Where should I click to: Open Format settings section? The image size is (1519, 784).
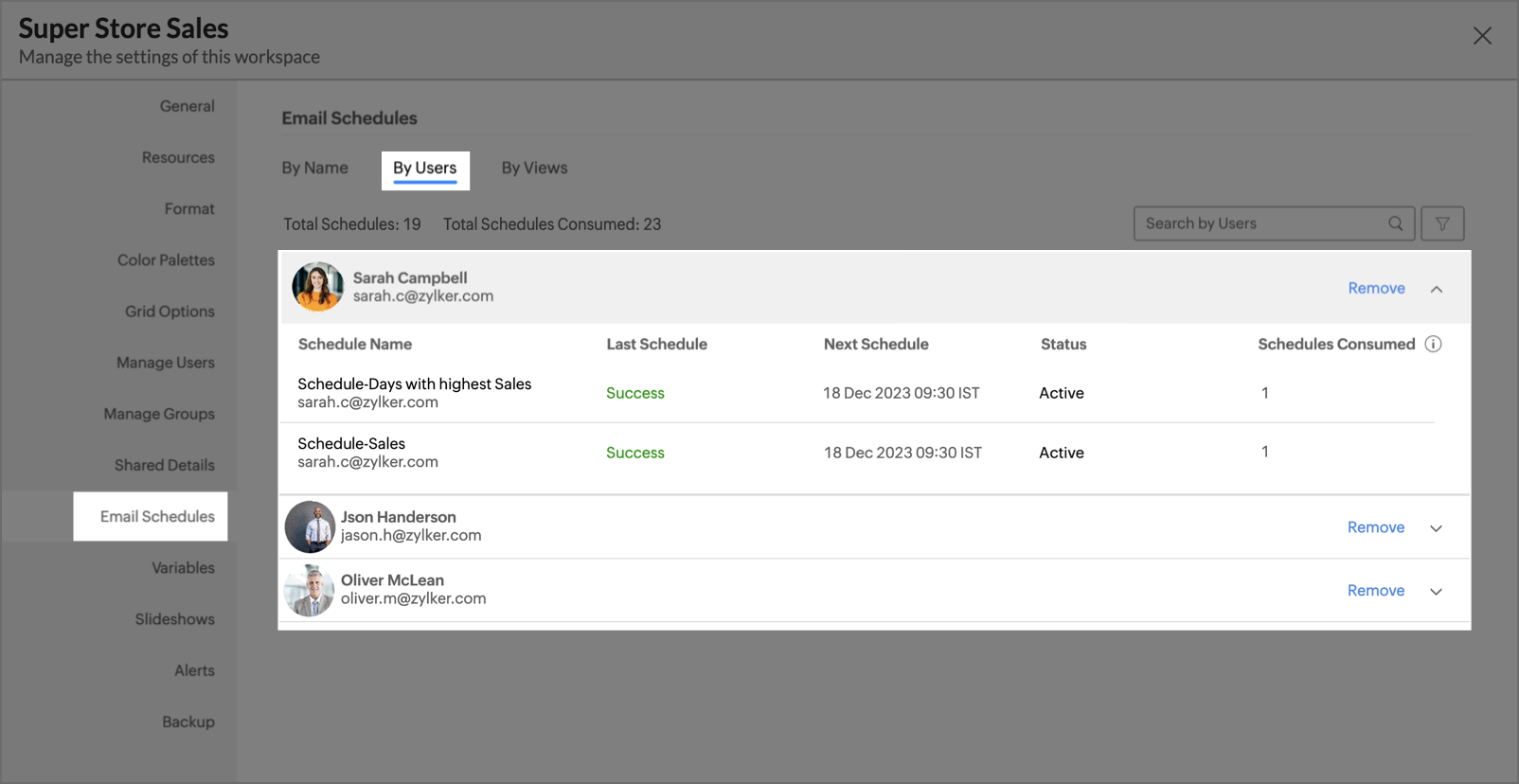coord(189,208)
